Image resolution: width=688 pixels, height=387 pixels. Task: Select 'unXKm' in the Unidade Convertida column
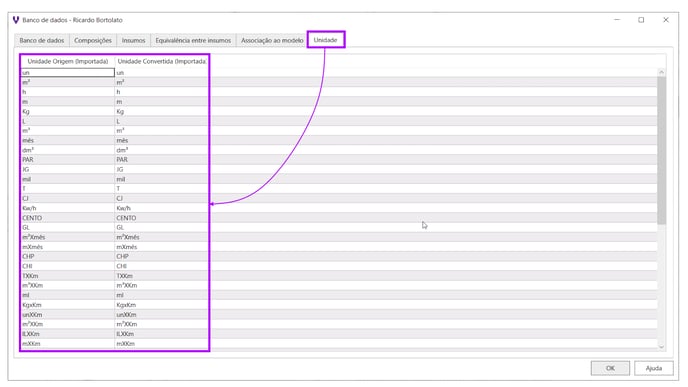pyautogui.click(x=161, y=314)
